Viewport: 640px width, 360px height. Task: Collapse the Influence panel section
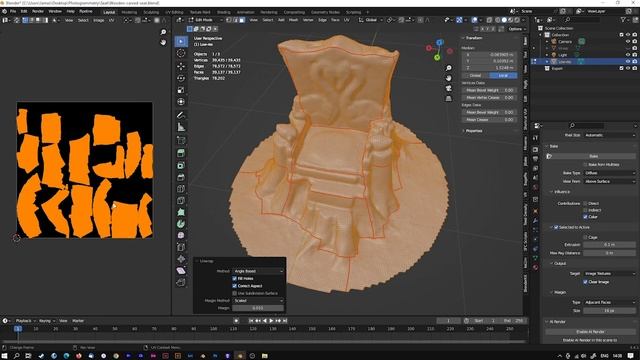tap(561, 192)
